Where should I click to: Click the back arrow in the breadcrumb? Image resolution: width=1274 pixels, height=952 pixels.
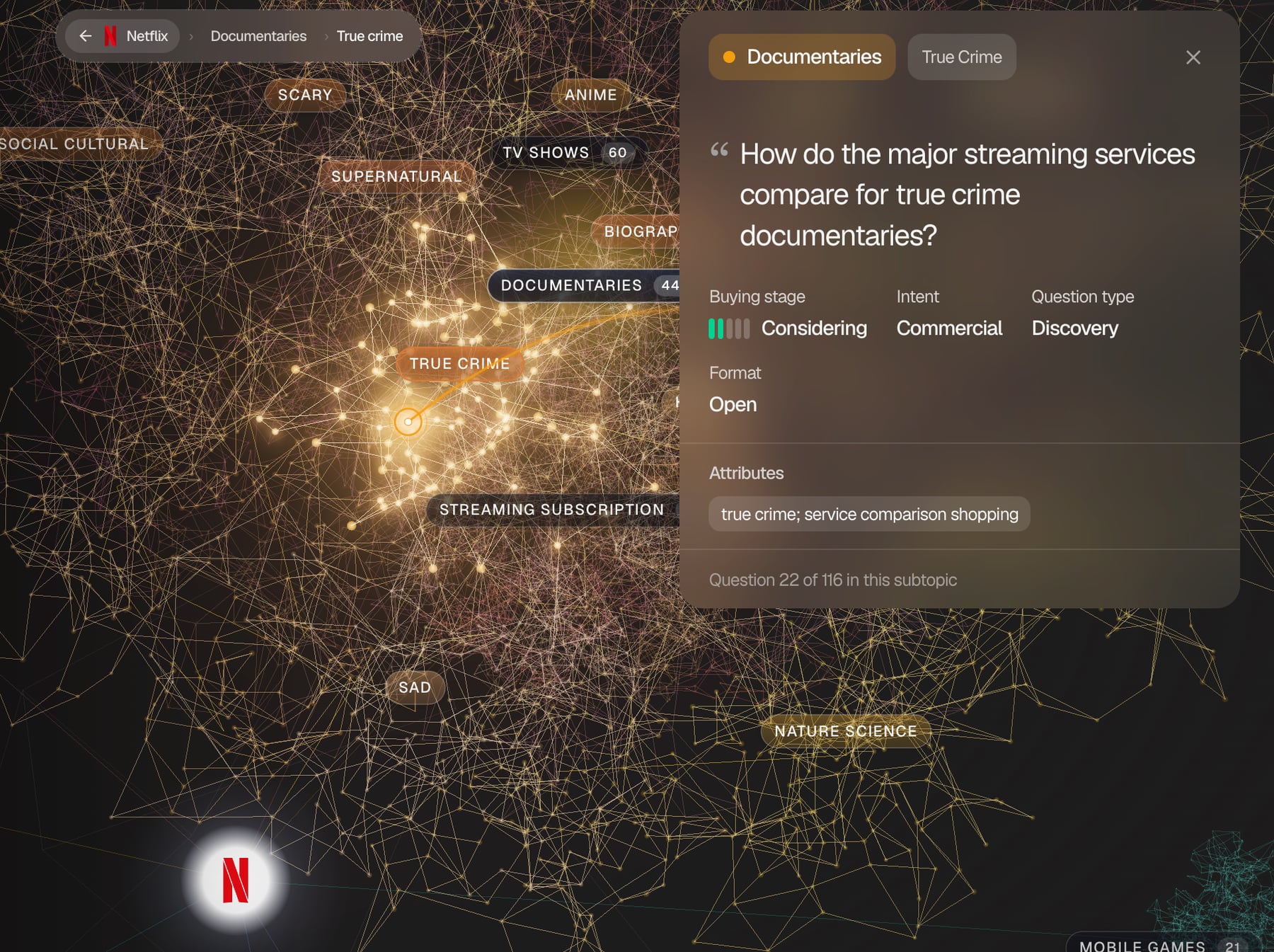tap(86, 36)
